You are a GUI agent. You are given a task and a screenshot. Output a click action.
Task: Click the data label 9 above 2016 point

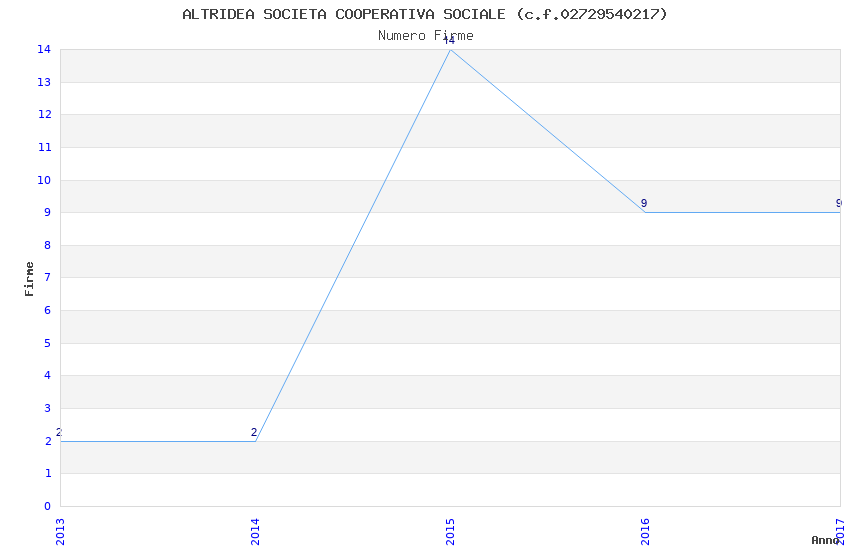[x=644, y=203]
